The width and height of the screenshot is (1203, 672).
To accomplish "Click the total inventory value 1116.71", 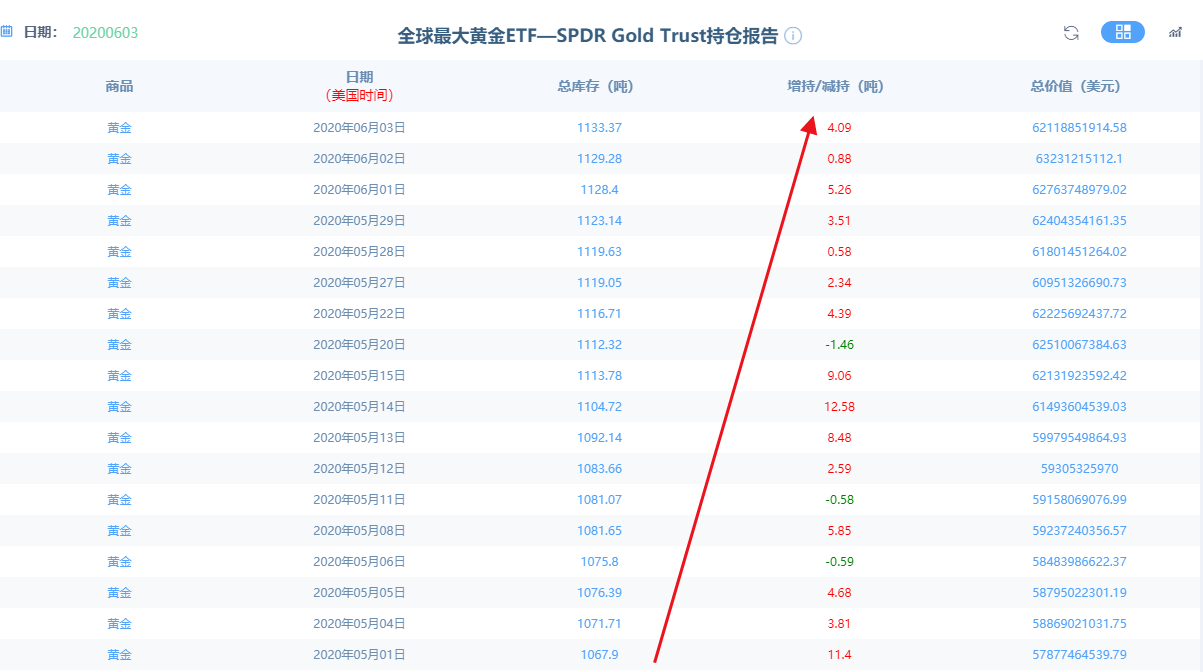I will click(600, 314).
